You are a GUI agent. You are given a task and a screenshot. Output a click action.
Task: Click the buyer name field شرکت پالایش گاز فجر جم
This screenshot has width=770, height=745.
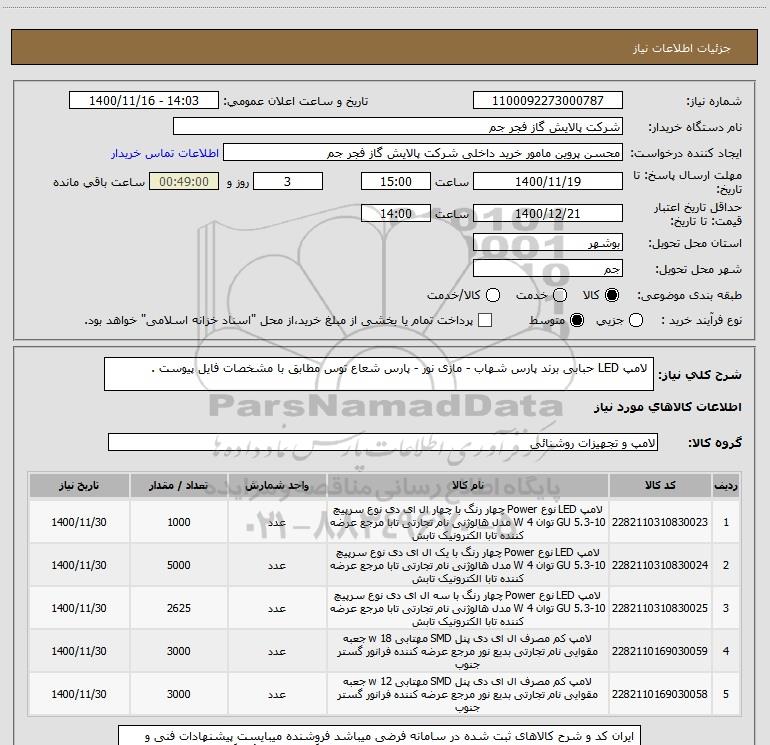pos(398,127)
